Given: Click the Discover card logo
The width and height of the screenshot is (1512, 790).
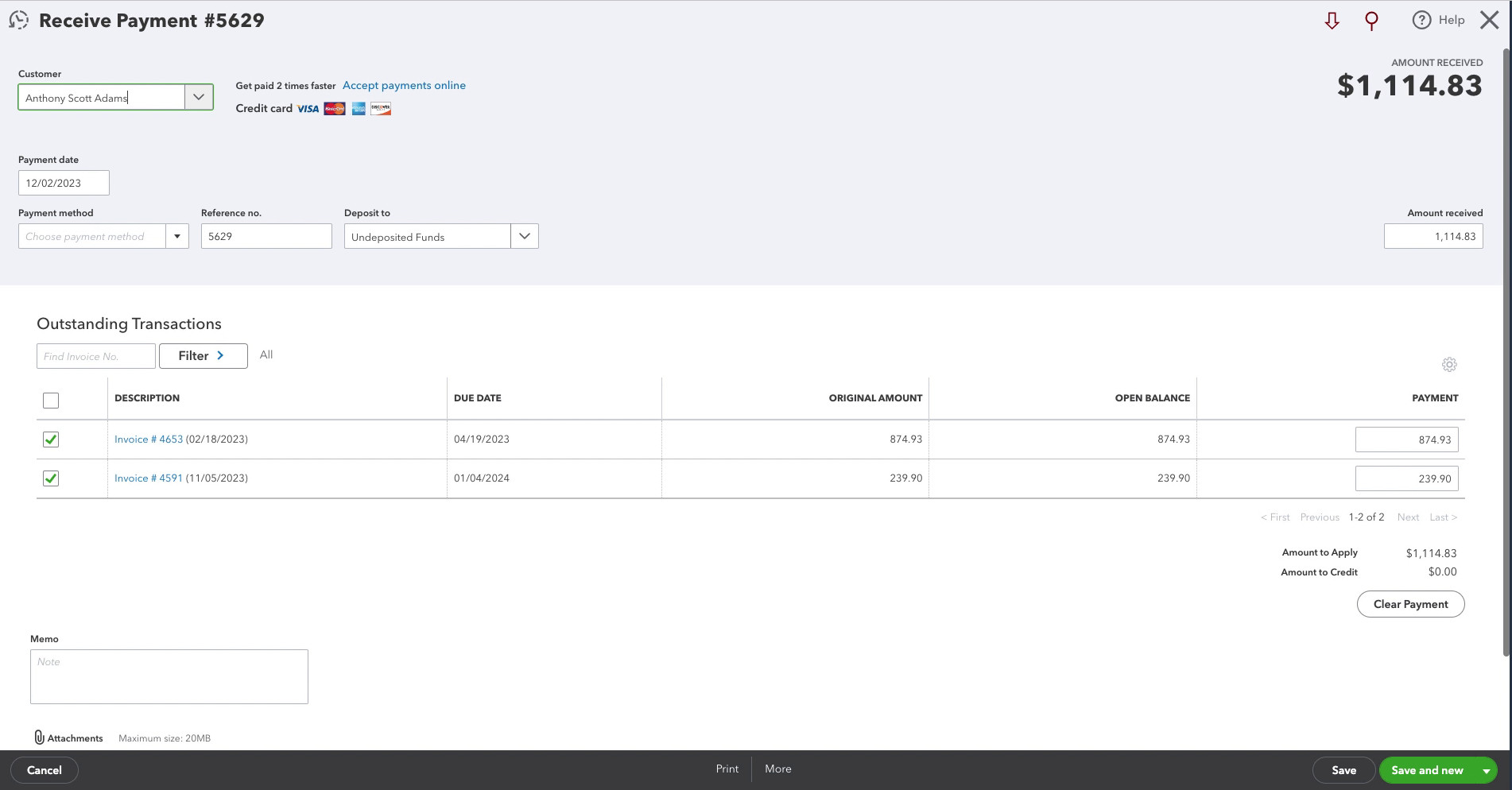Looking at the screenshot, I should (381, 109).
